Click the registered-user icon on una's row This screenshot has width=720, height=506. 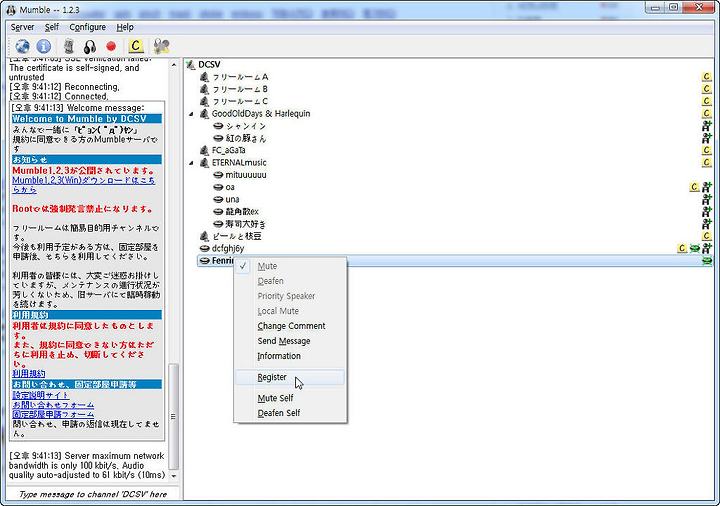click(x=707, y=199)
